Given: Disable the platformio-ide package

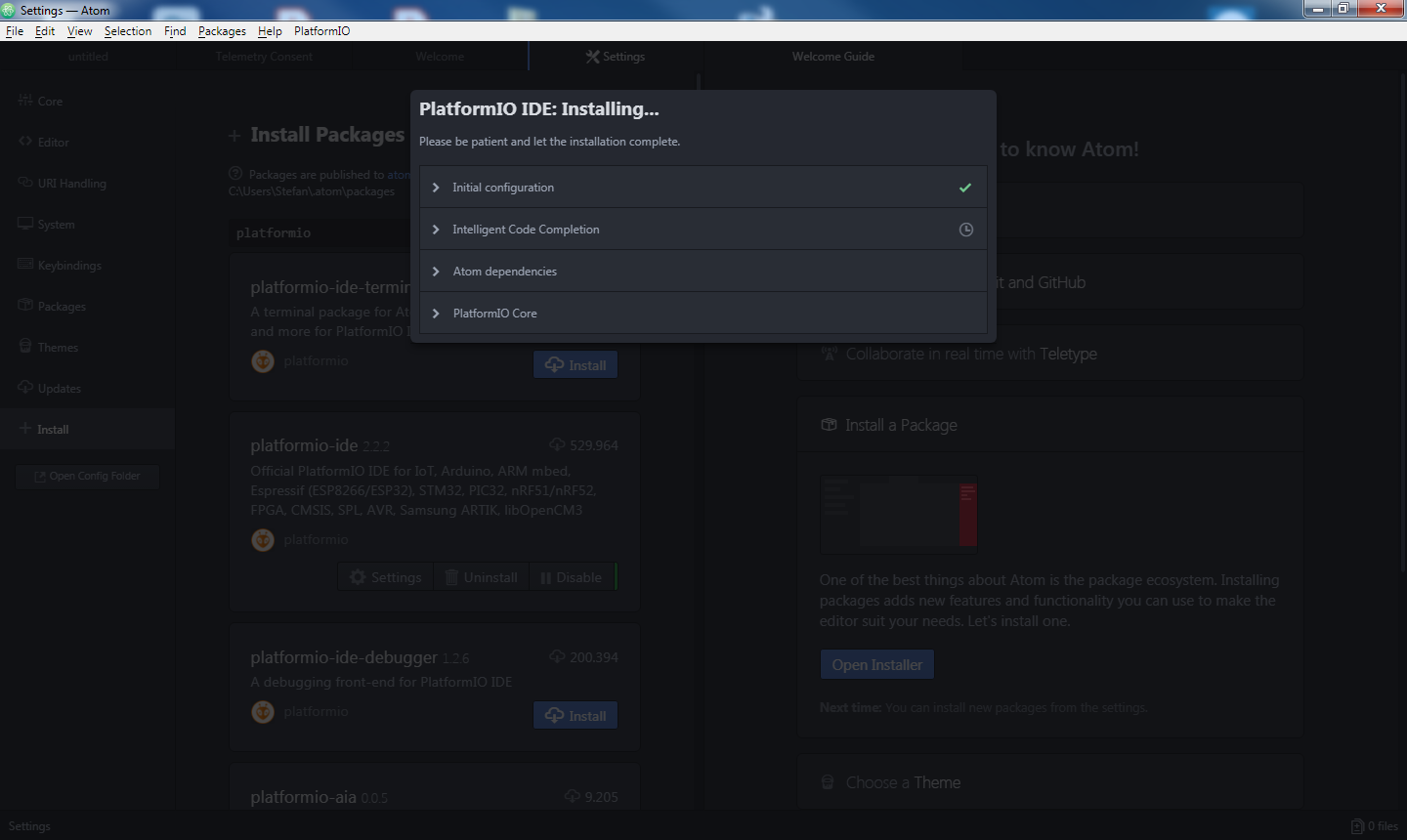Looking at the screenshot, I should point(572,577).
